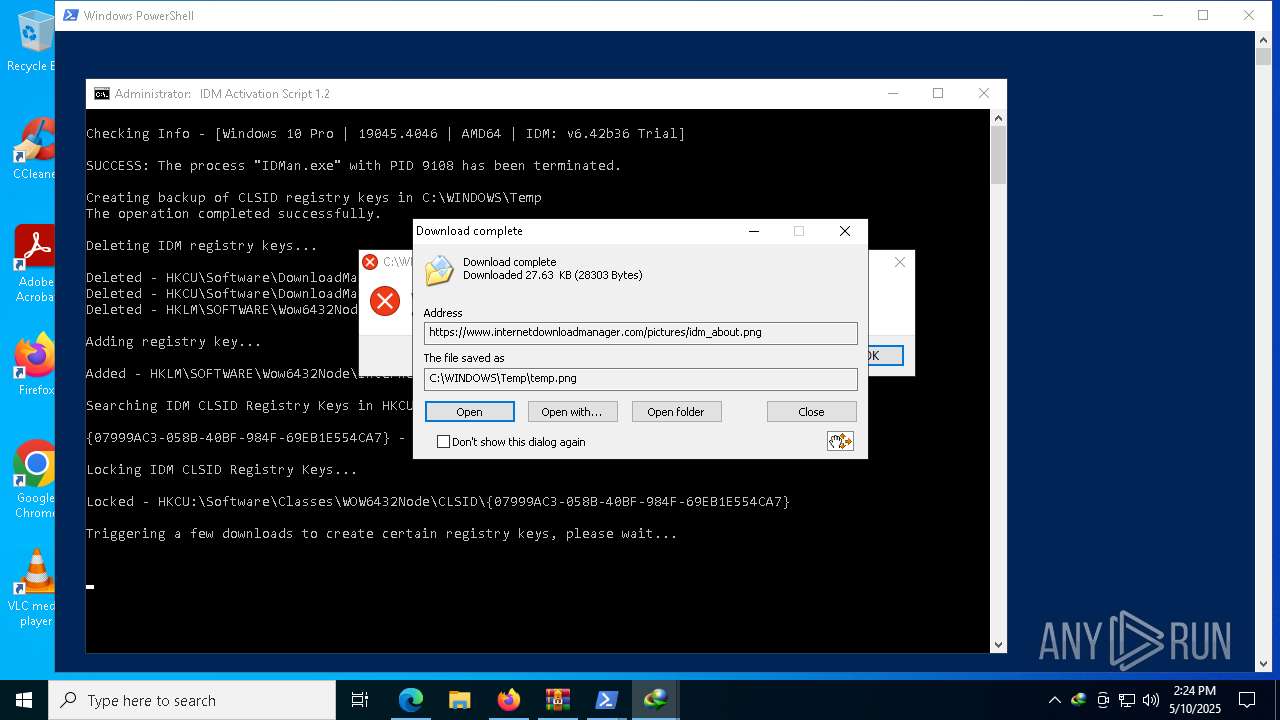The image size is (1280, 720).
Task: Open clock and date in taskbar
Action: click(x=1195, y=700)
